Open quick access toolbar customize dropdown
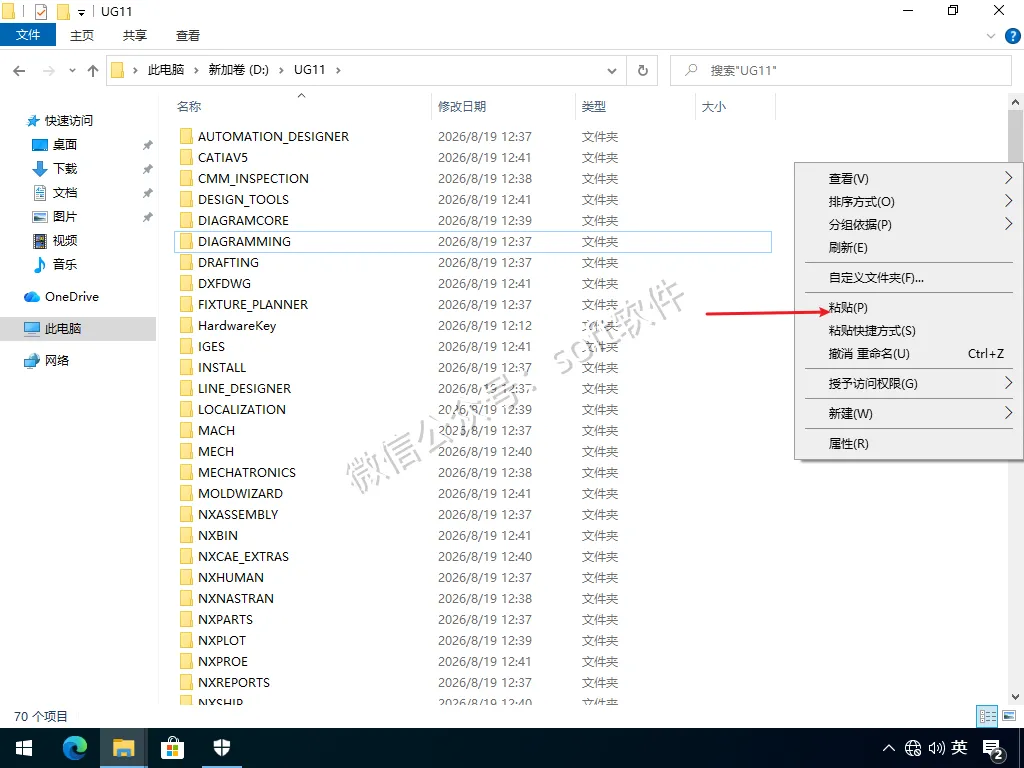The width and height of the screenshot is (1024, 768). (x=81, y=12)
